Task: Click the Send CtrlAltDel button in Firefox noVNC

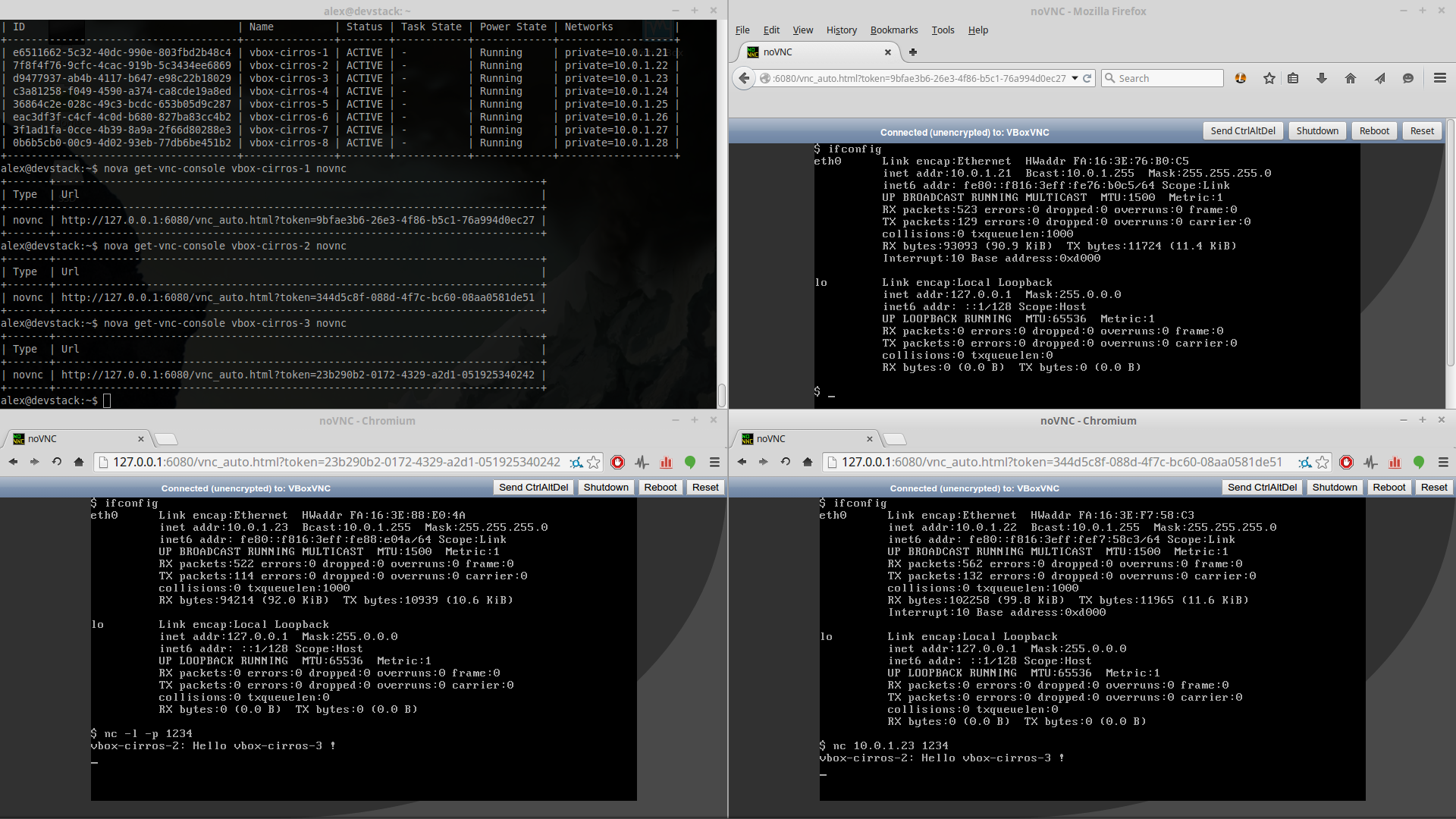Action: coord(1244,131)
